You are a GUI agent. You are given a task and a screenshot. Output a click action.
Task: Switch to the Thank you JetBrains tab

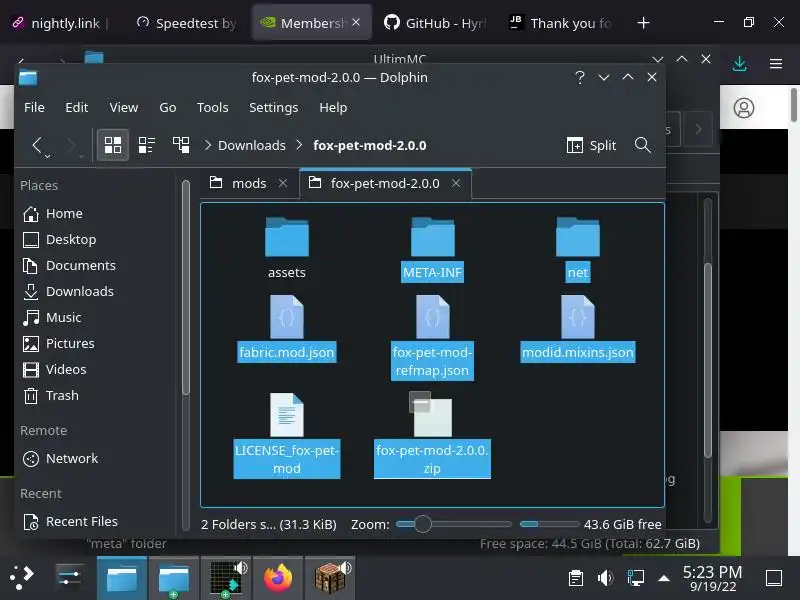[560, 23]
